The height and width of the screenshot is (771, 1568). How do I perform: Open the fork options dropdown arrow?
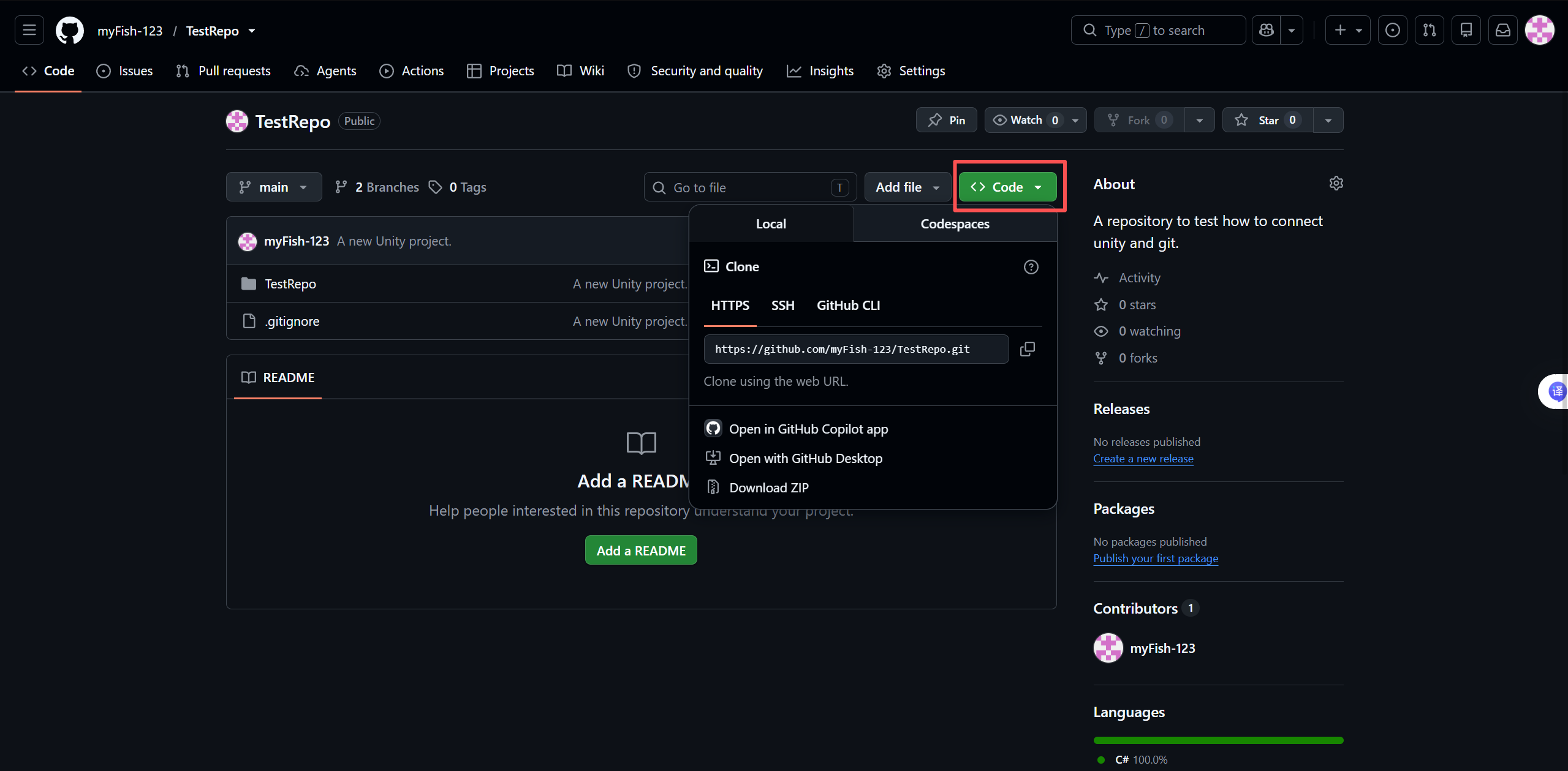1199,120
